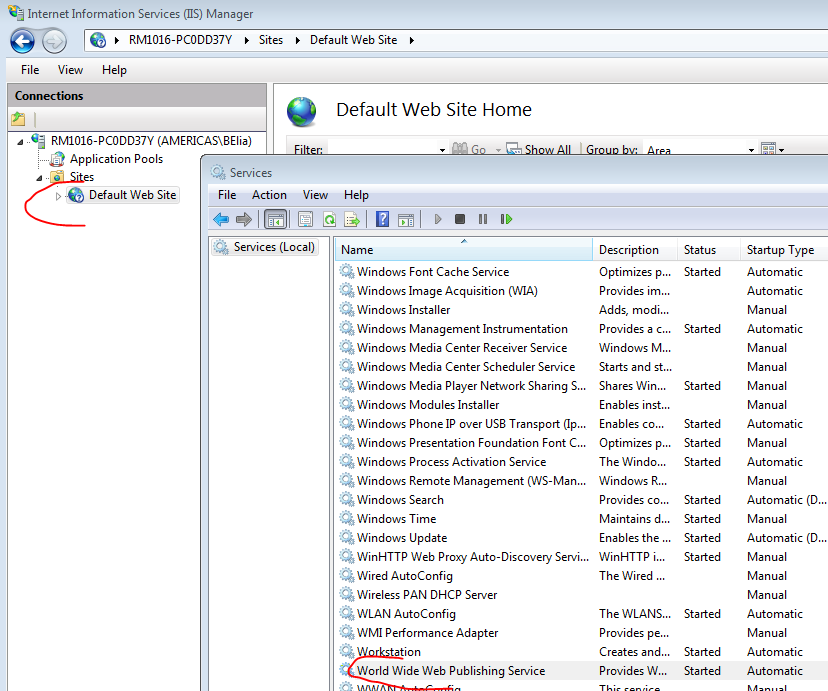Click the gear icon for Windows Update service
Viewport: 828px width, 691px height.
click(x=347, y=537)
